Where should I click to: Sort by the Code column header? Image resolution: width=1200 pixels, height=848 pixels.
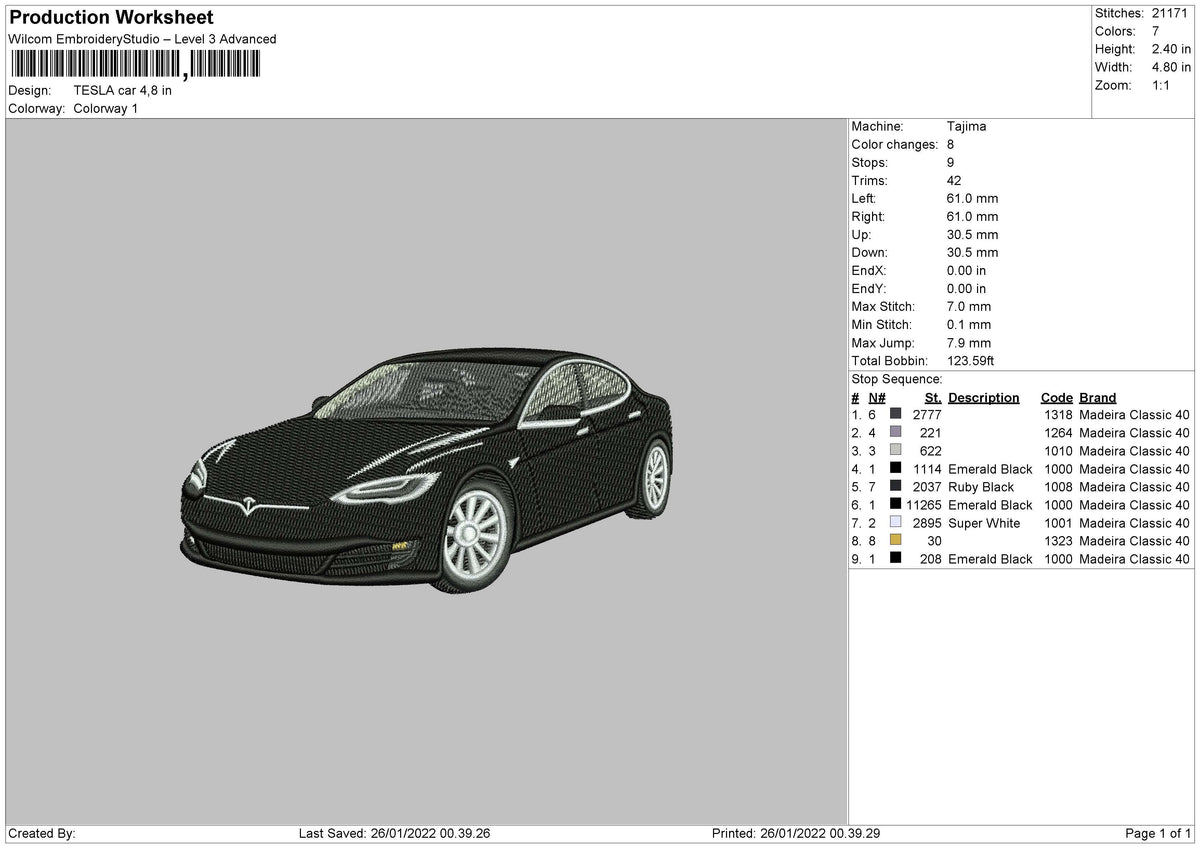point(1056,397)
